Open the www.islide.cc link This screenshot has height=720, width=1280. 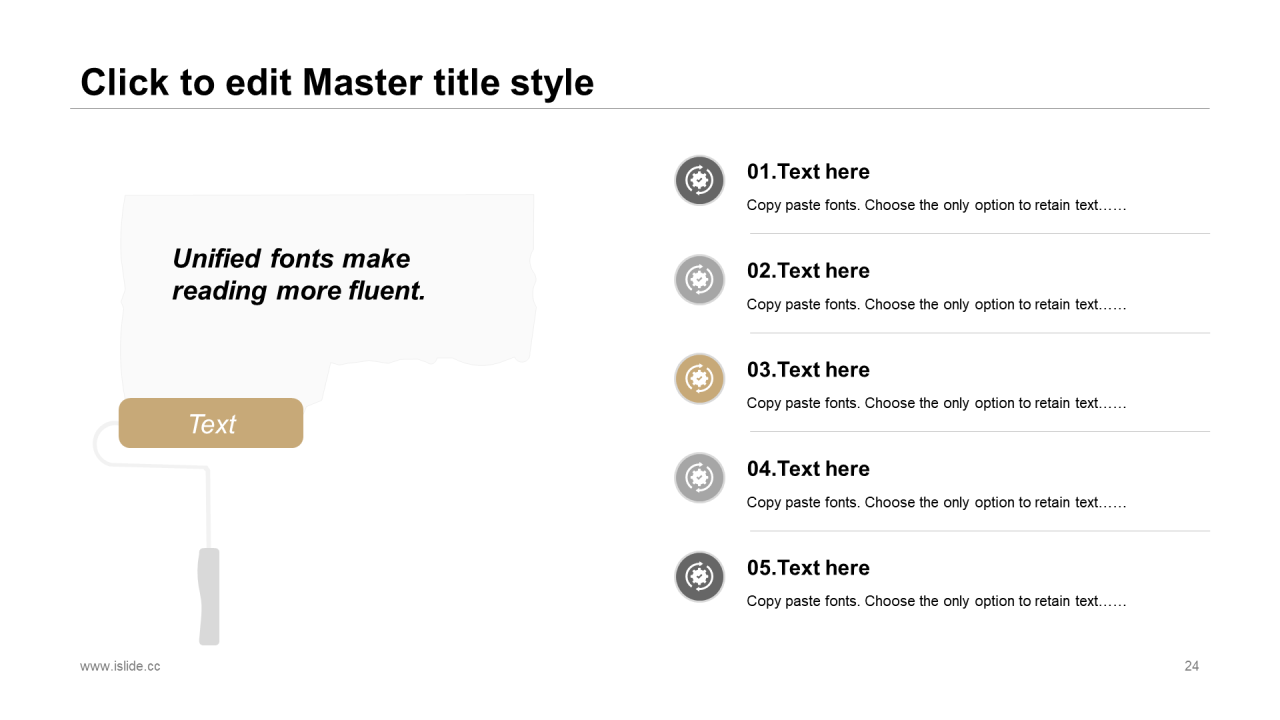pos(120,666)
